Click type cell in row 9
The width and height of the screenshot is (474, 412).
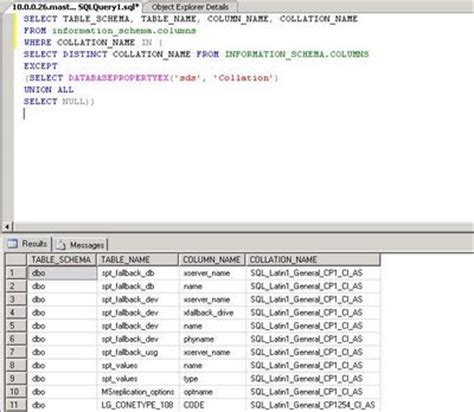point(212,379)
